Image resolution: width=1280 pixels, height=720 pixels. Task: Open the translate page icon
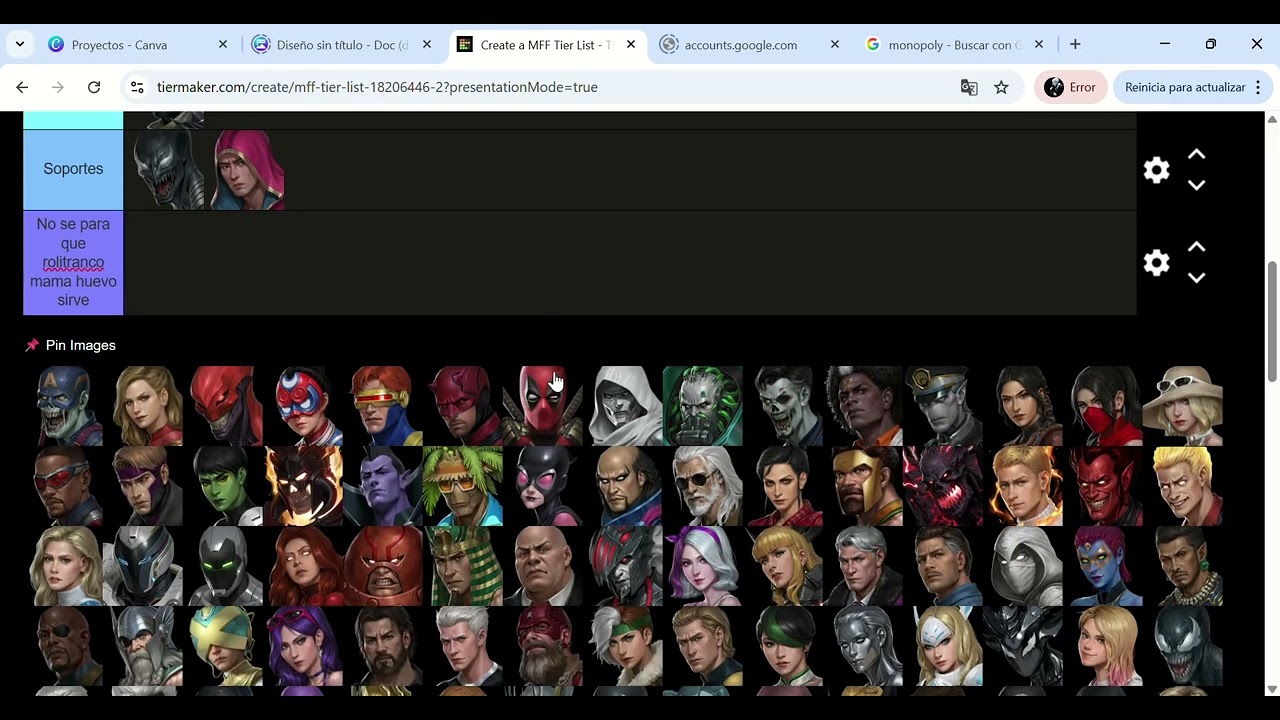point(969,87)
